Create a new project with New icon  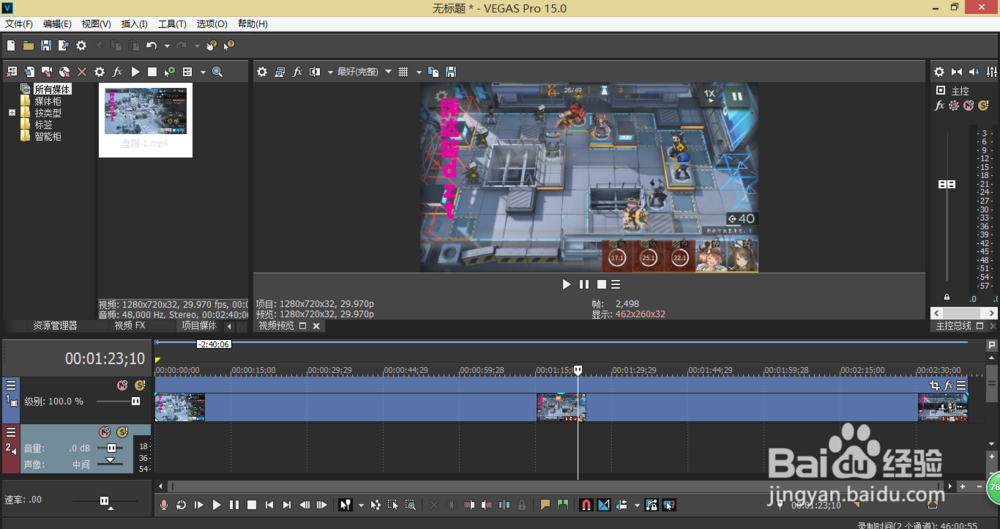(x=11, y=45)
